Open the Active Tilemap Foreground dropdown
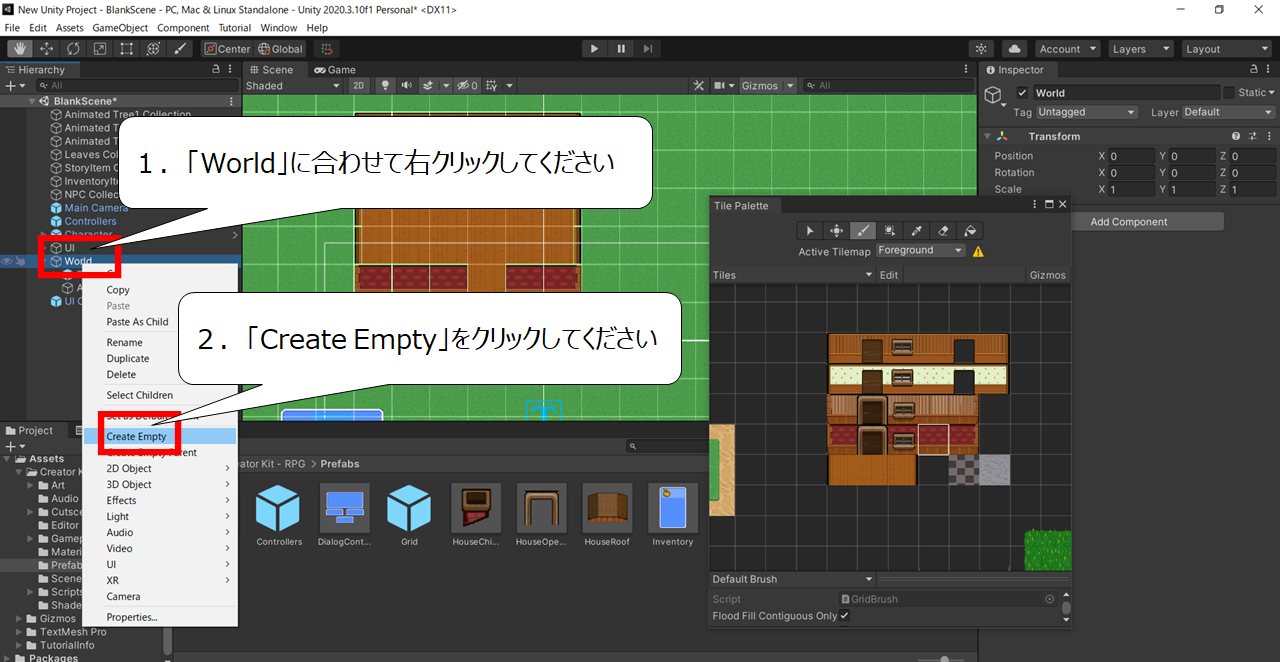 (921, 251)
